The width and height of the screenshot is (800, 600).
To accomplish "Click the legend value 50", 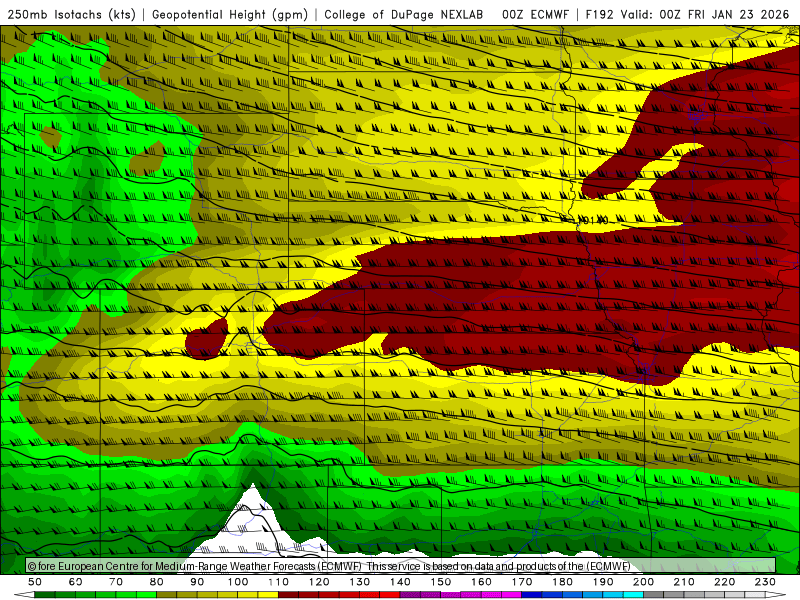I will tap(35, 582).
